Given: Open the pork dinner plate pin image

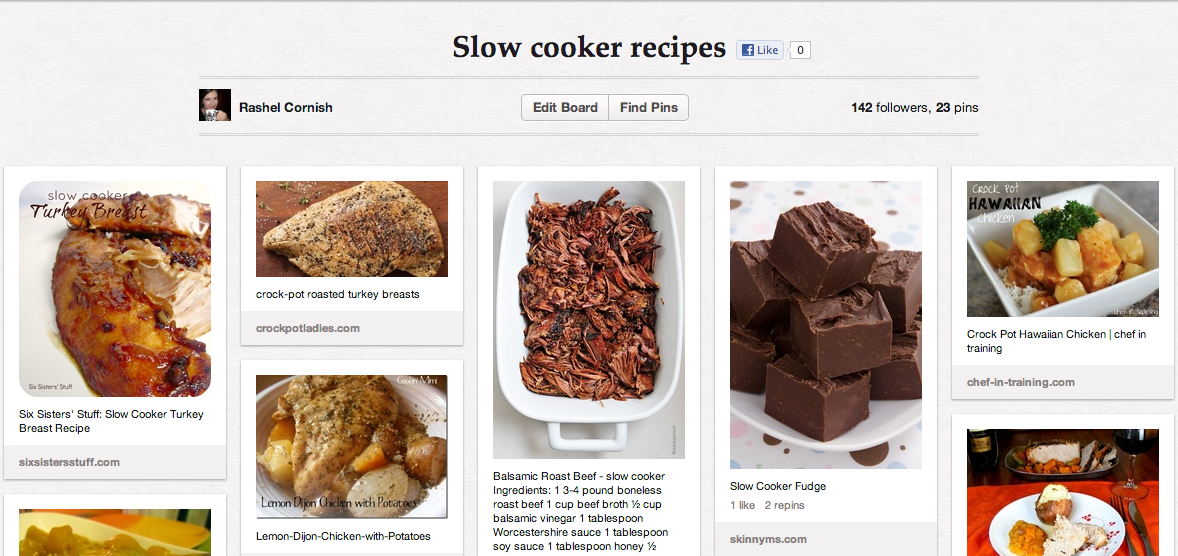Looking at the screenshot, I should click(x=1063, y=492).
